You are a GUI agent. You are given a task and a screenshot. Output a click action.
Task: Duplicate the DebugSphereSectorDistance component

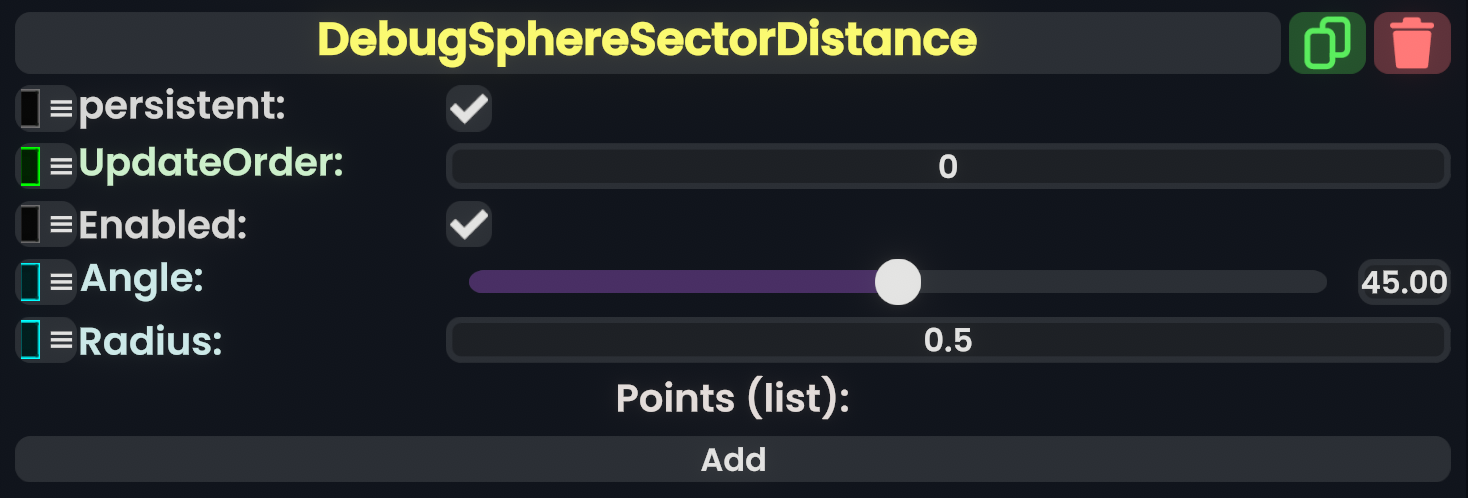coord(1327,43)
